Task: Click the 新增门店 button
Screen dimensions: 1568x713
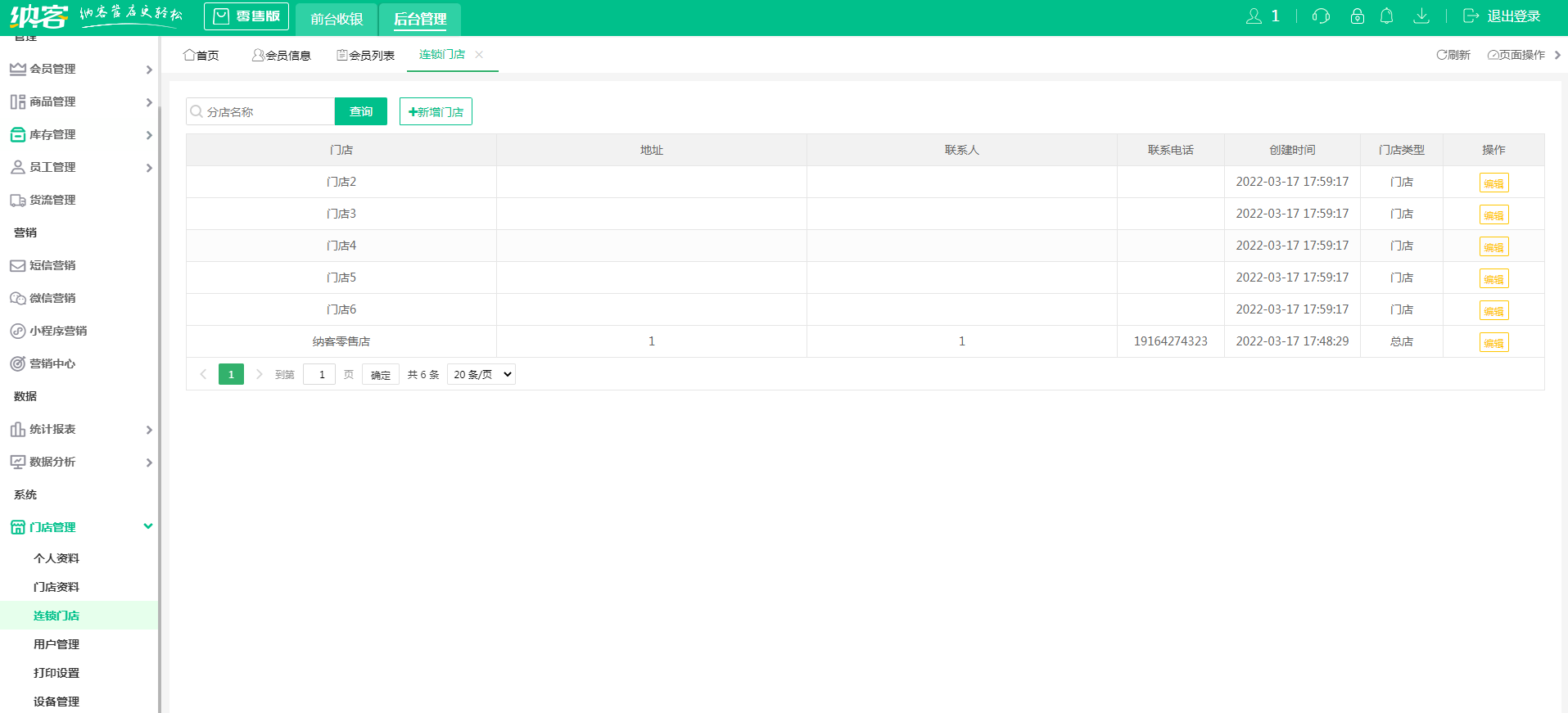Action: coord(436,111)
